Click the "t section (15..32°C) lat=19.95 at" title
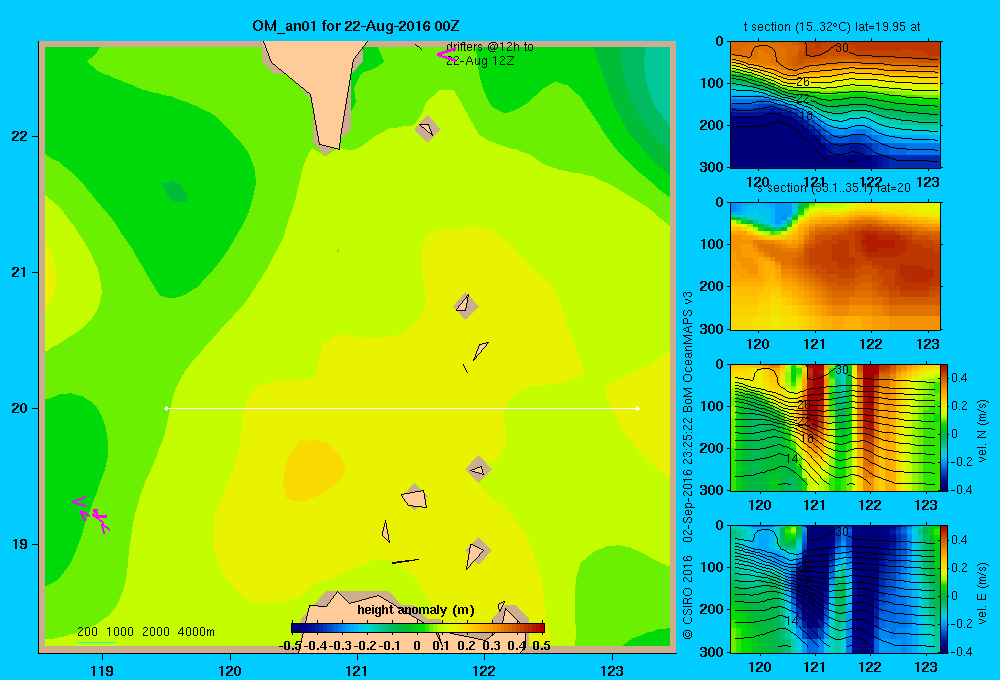 [x=832, y=27]
